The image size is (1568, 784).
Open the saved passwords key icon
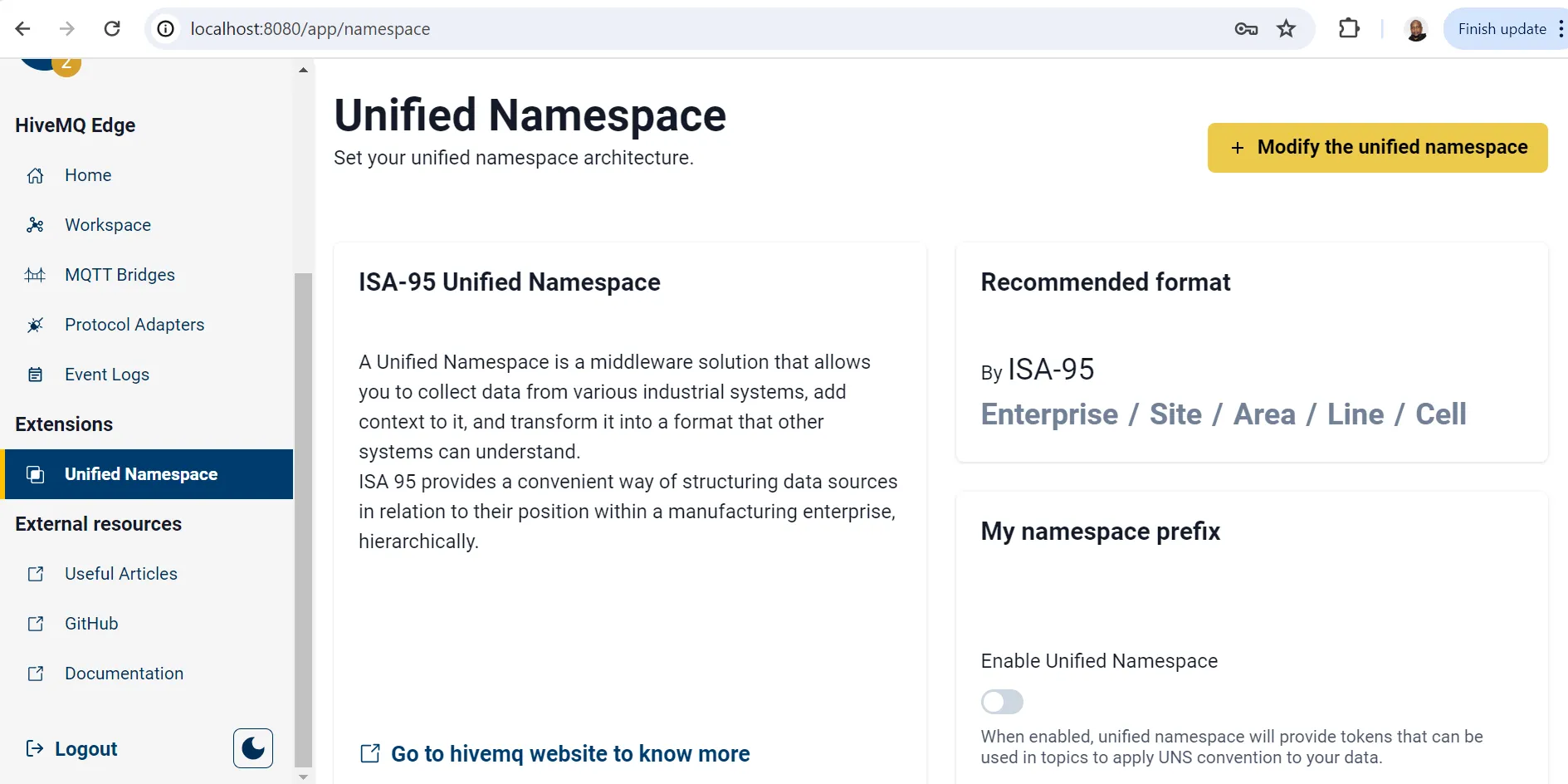tap(1246, 29)
